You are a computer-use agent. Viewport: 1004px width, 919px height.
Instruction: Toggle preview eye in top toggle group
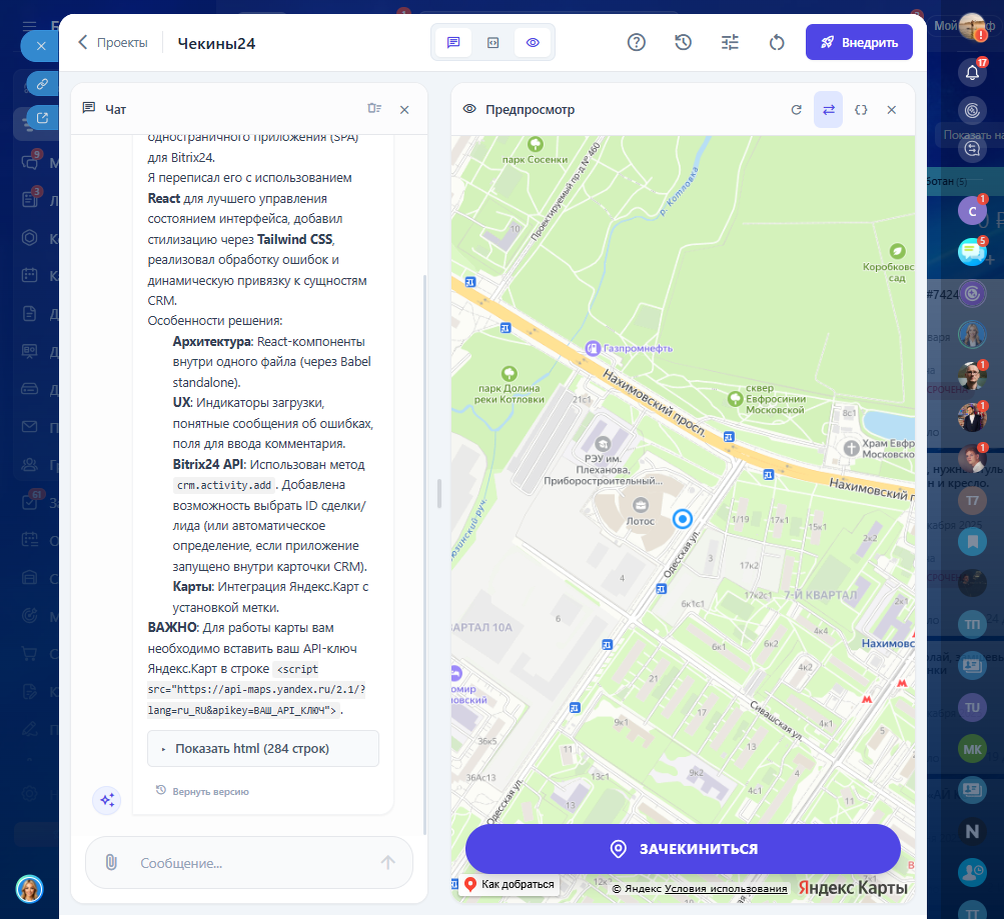point(533,43)
